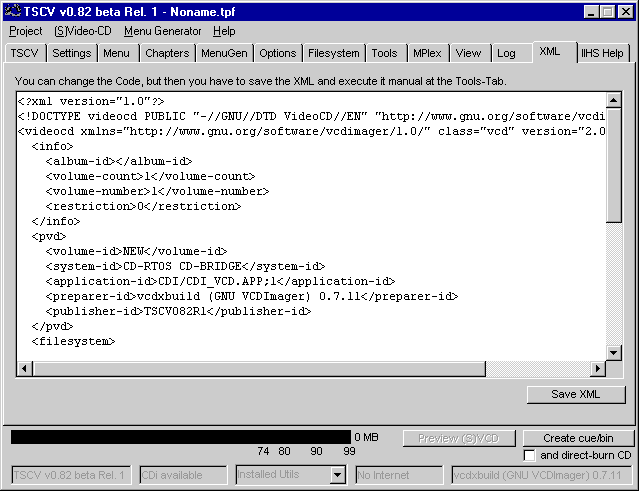Switch to the MenuGen tab
This screenshot has width=639, height=491.
click(x=224, y=53)
